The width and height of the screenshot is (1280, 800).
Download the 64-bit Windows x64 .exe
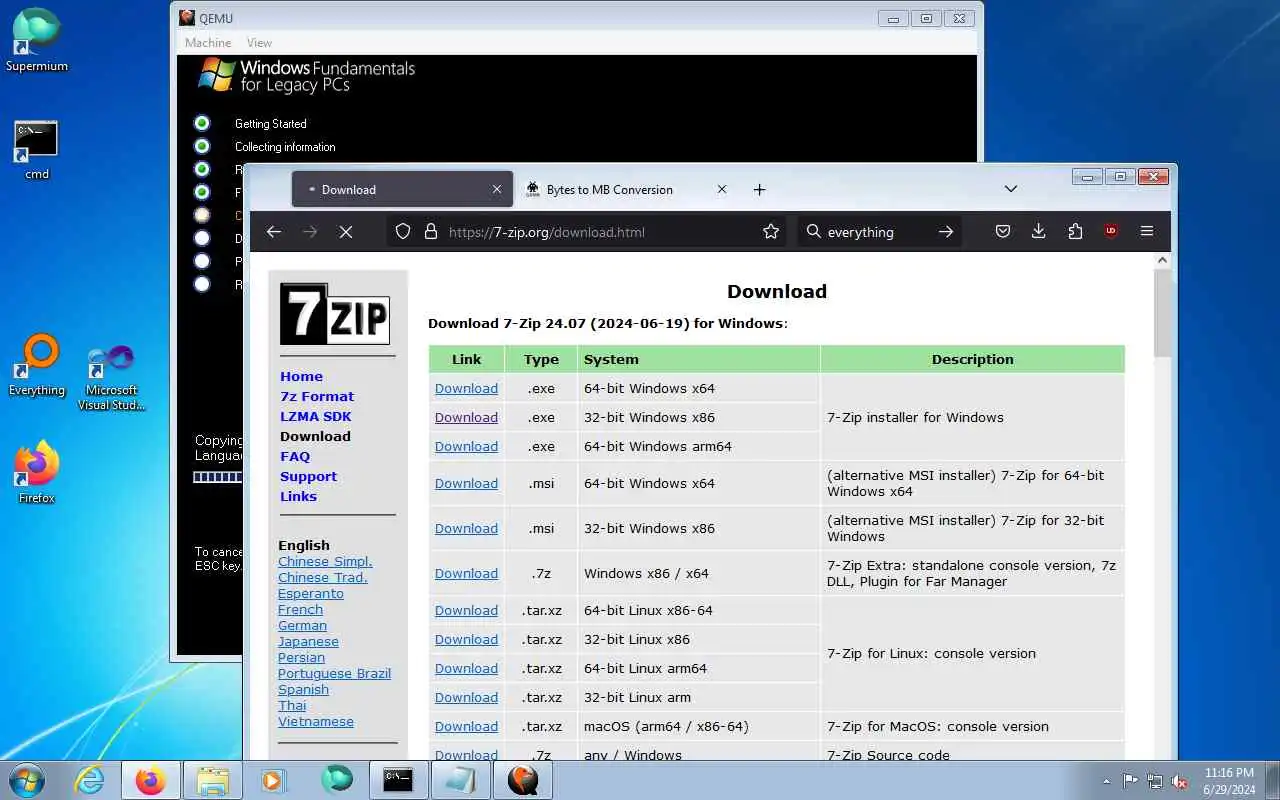tap(466, 388)
